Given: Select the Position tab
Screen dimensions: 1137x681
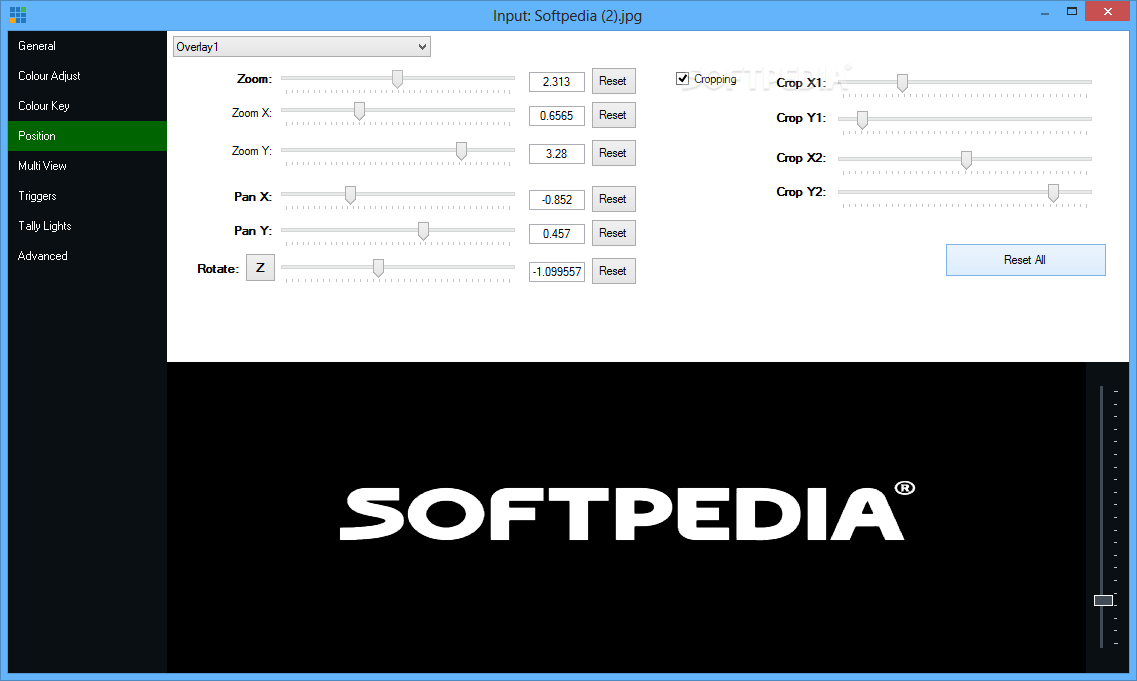Looking at the screenshot, I should (88, 136).
